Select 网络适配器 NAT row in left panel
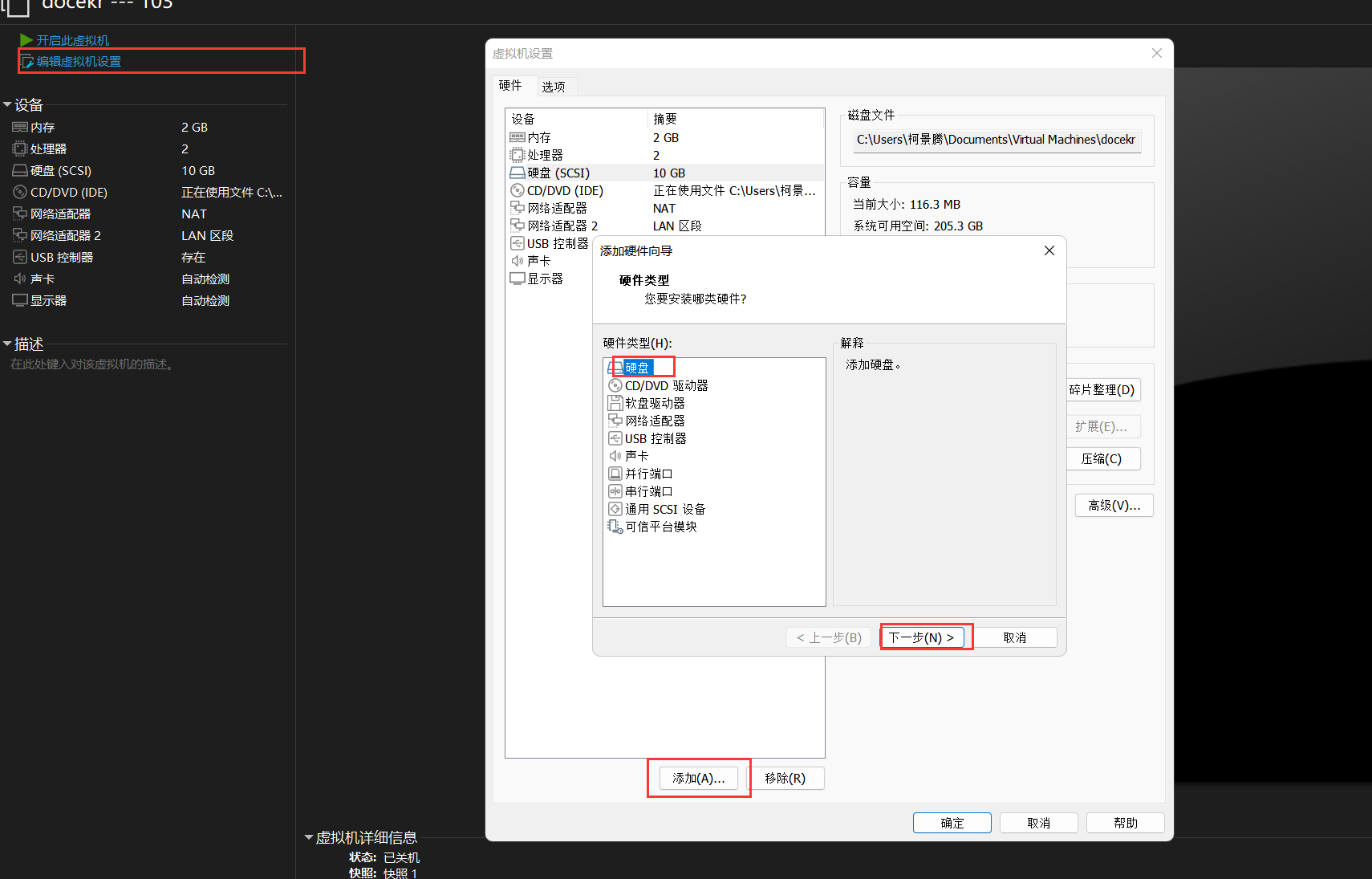The width and height of the screenshot is (1372, 879). pos(148,214)
